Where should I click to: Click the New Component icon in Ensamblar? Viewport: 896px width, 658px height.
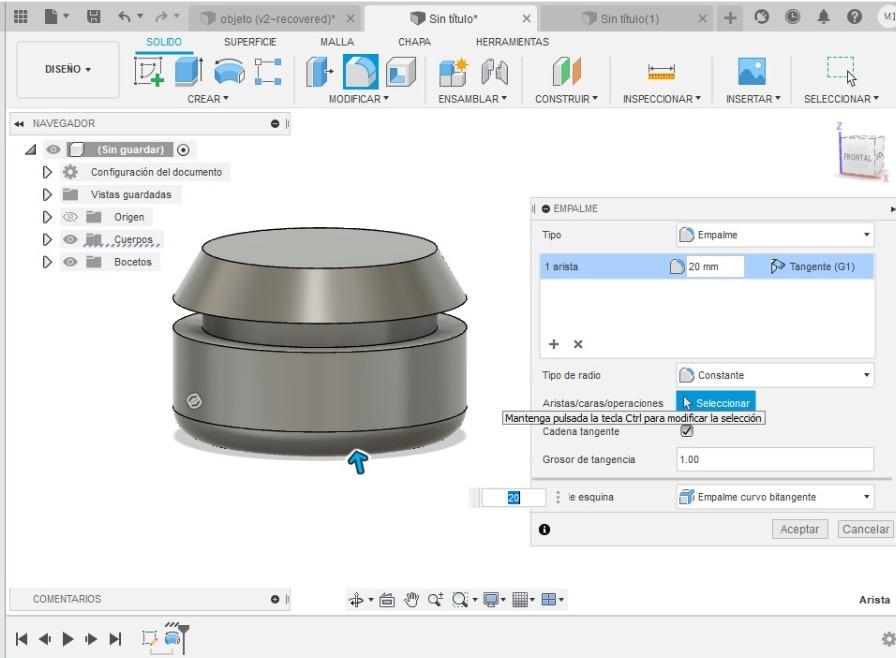453,71
